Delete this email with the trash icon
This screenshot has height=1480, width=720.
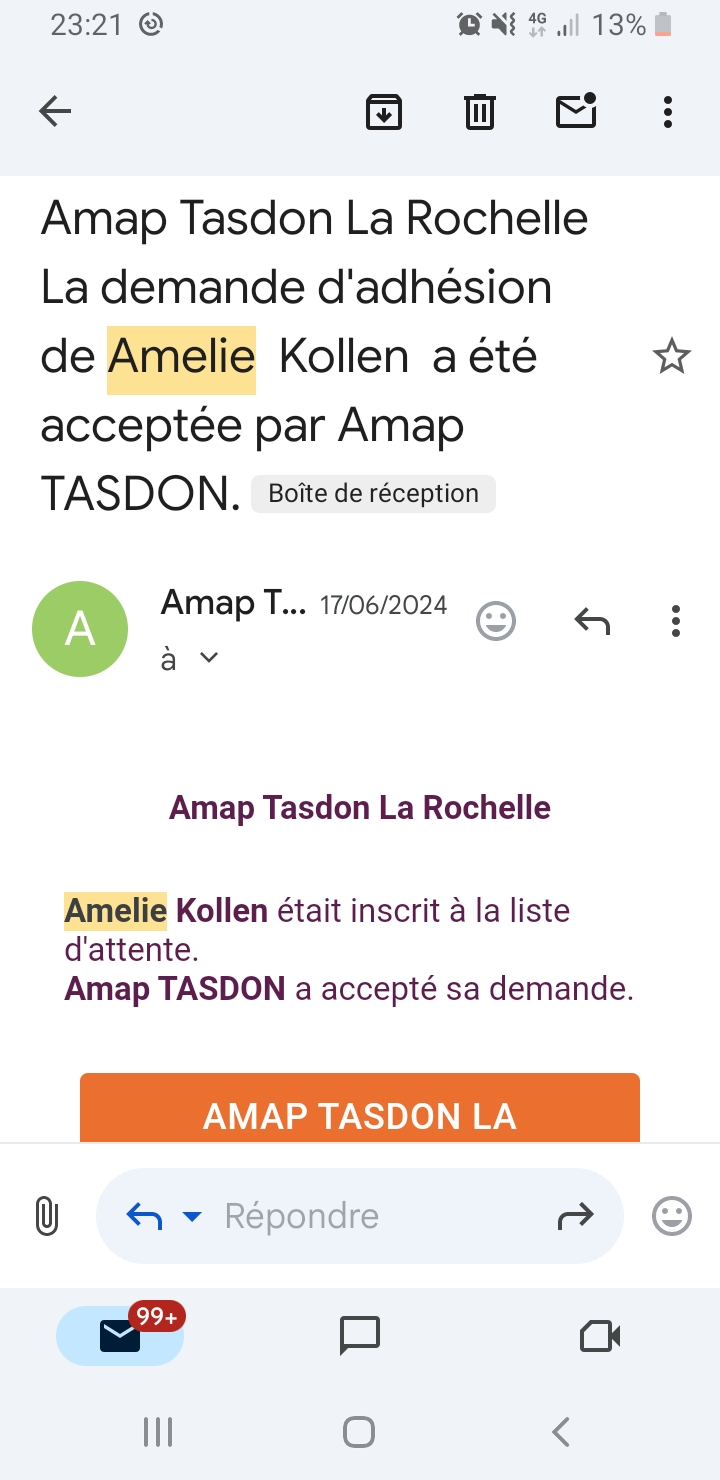tap(480, 111)
